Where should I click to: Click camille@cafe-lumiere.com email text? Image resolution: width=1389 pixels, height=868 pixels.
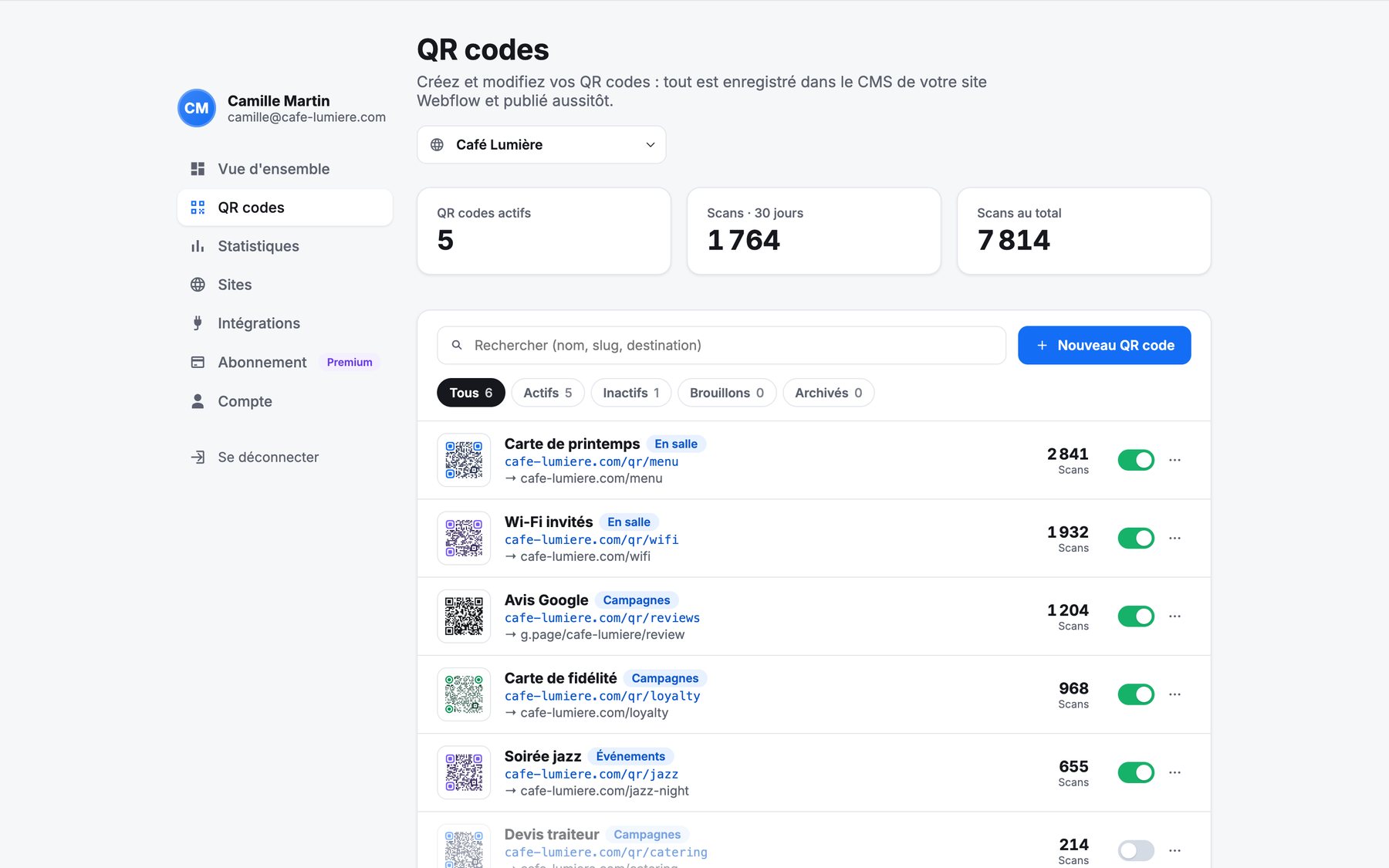pos(306,117)
